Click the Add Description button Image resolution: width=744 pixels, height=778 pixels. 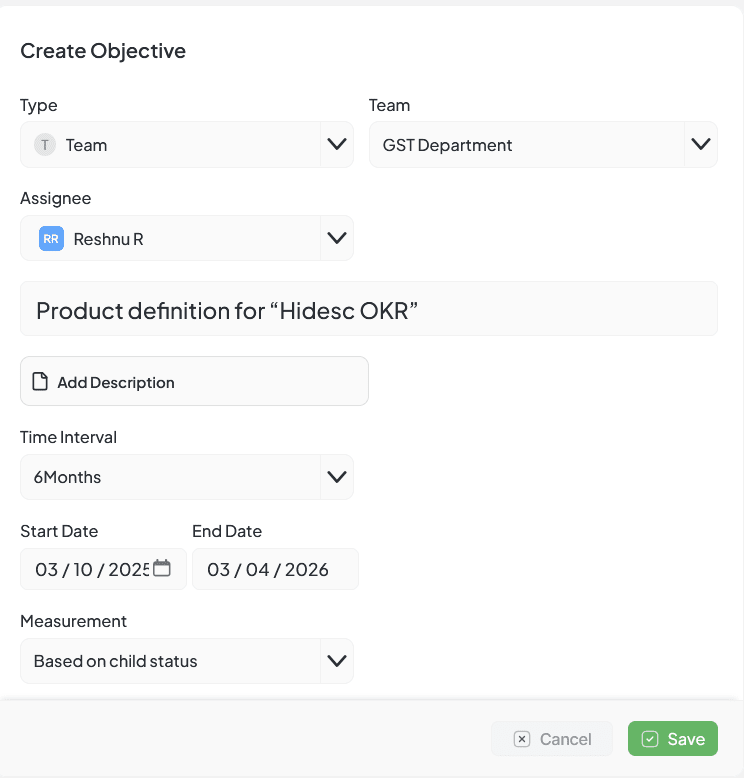pos(194,382)
